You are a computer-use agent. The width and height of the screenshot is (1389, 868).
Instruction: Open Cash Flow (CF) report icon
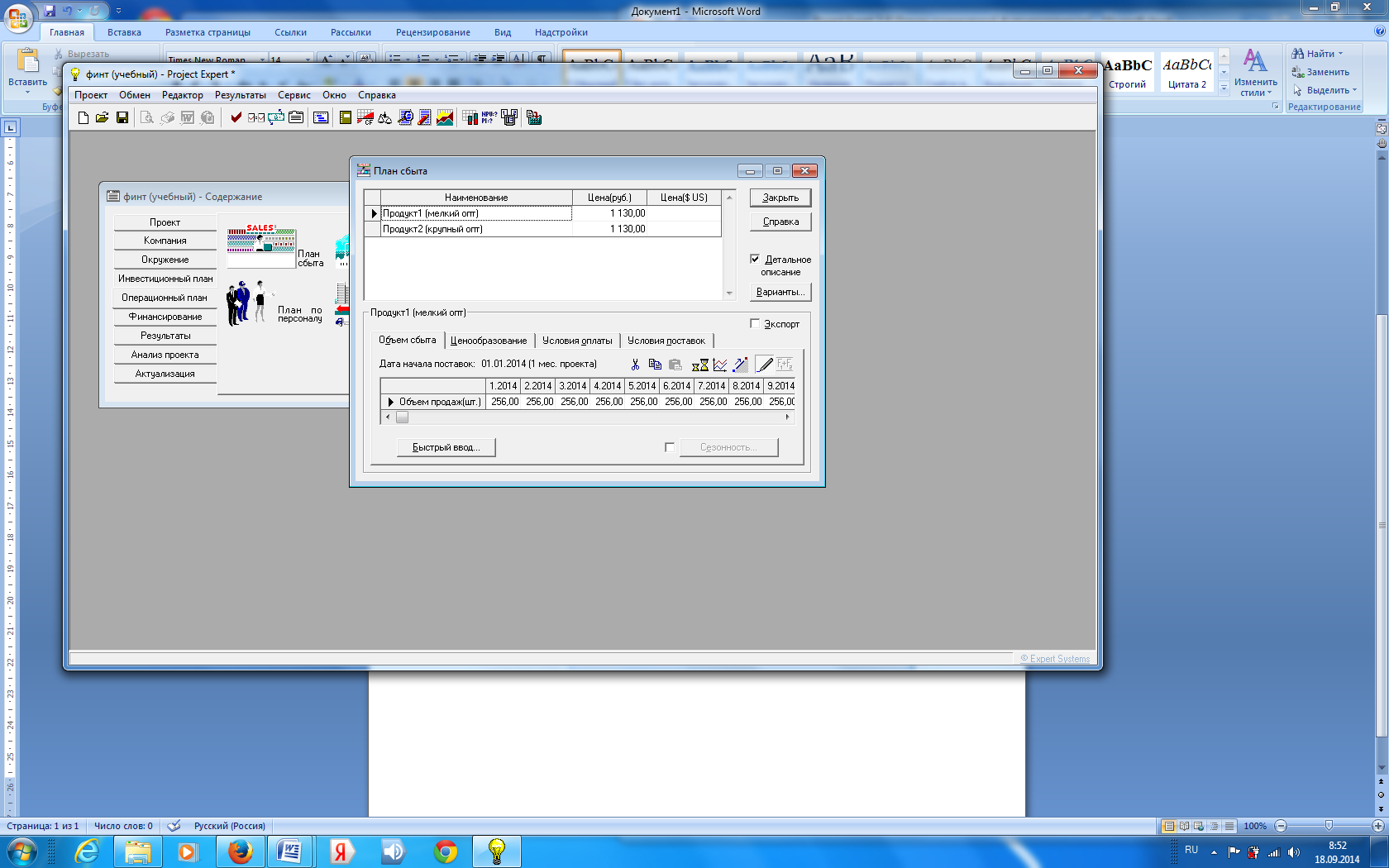[365, 118]
